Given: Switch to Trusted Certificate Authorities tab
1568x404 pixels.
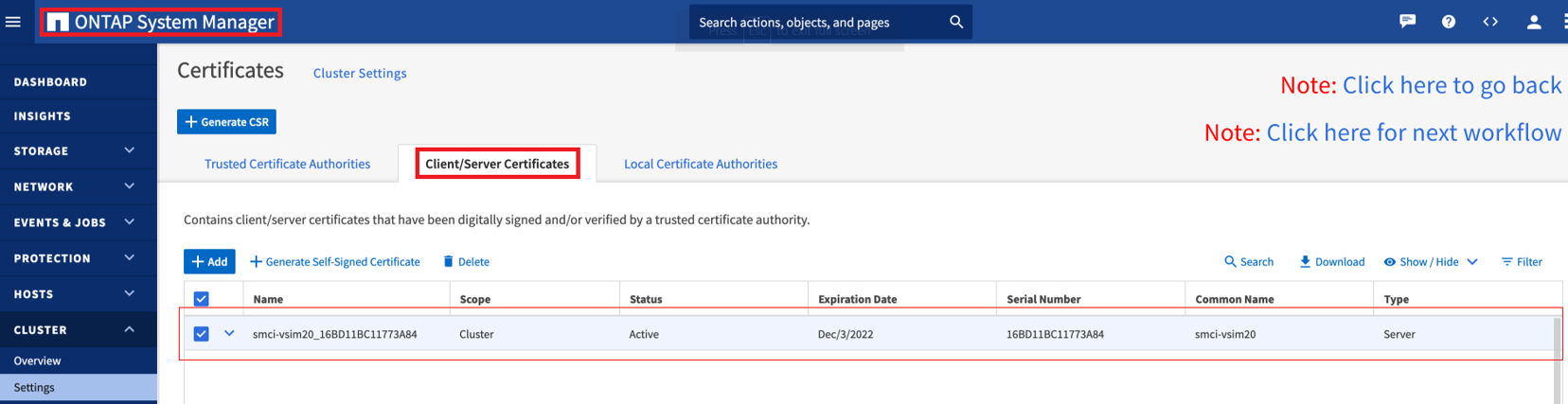Looking at the screenshot, I should pyautogui.click(x=287, y=164).
